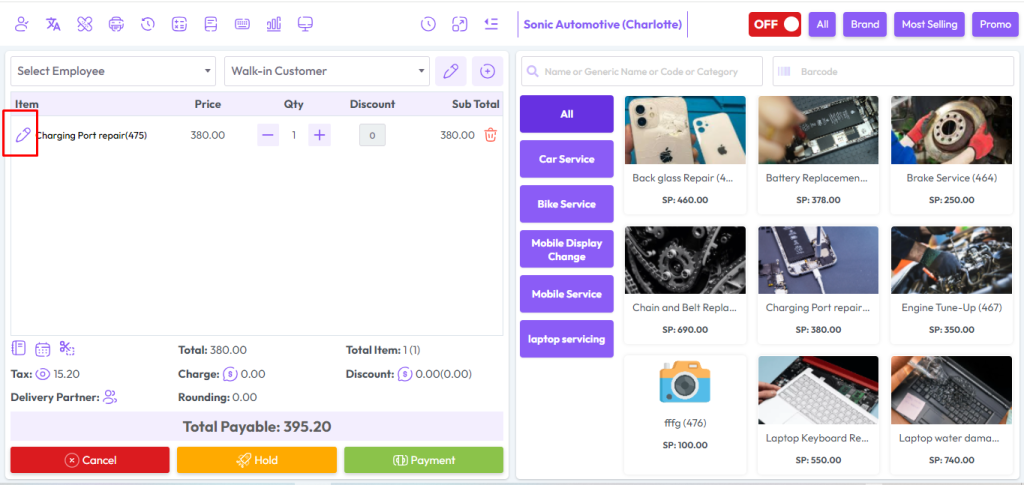Collapse the menu with the indent icon

pyautogui.click(x=491, y=24)
